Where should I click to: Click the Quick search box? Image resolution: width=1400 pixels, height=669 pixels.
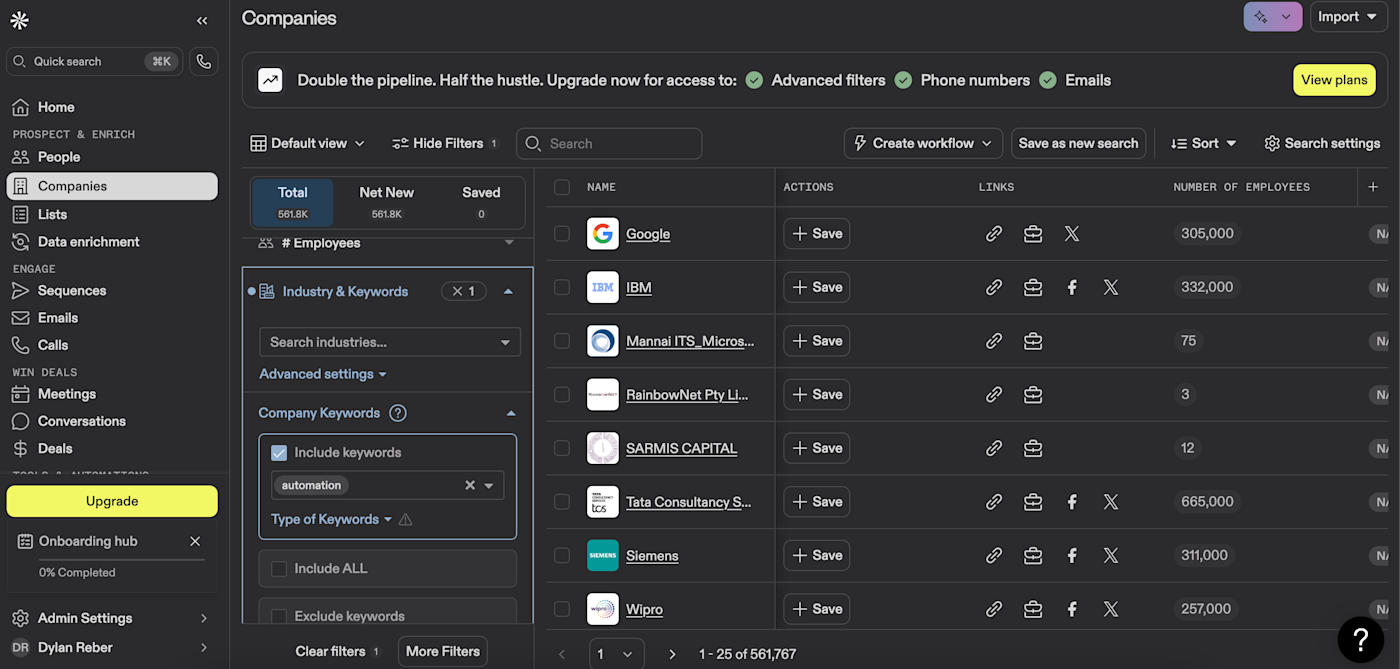pyautogui.click(x=95, y=61)
